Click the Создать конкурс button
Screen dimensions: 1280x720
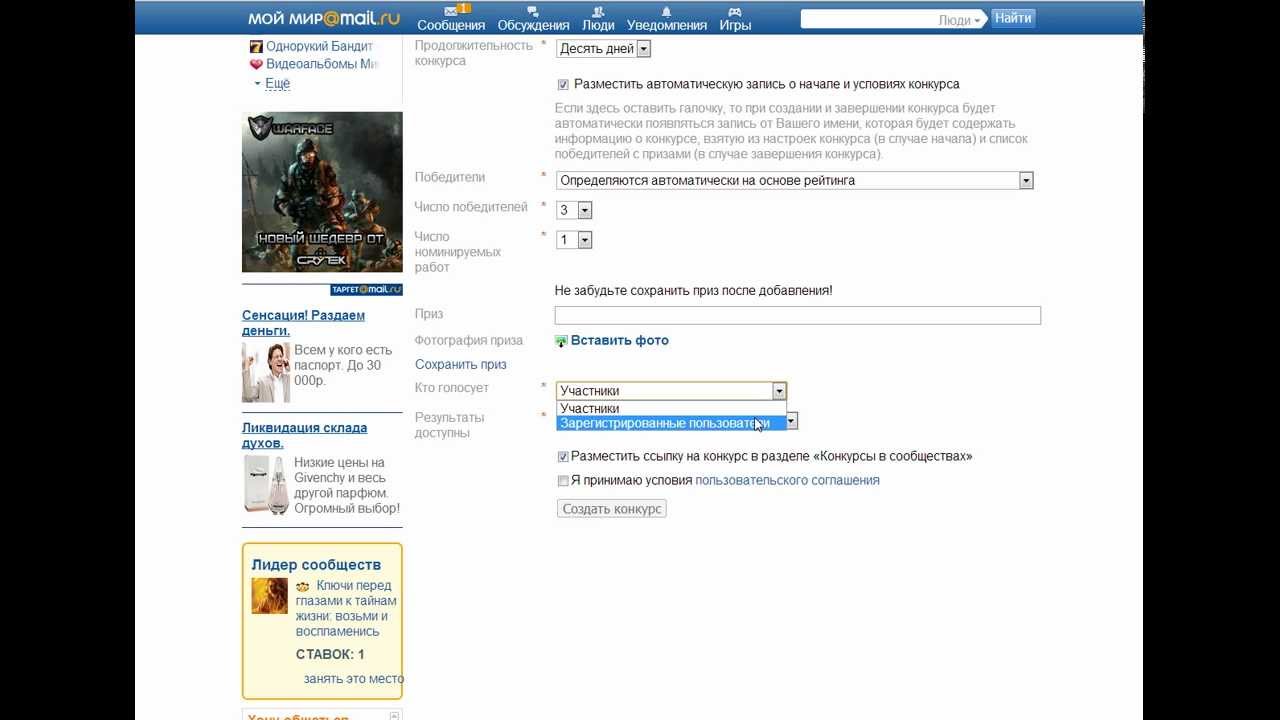611,509
